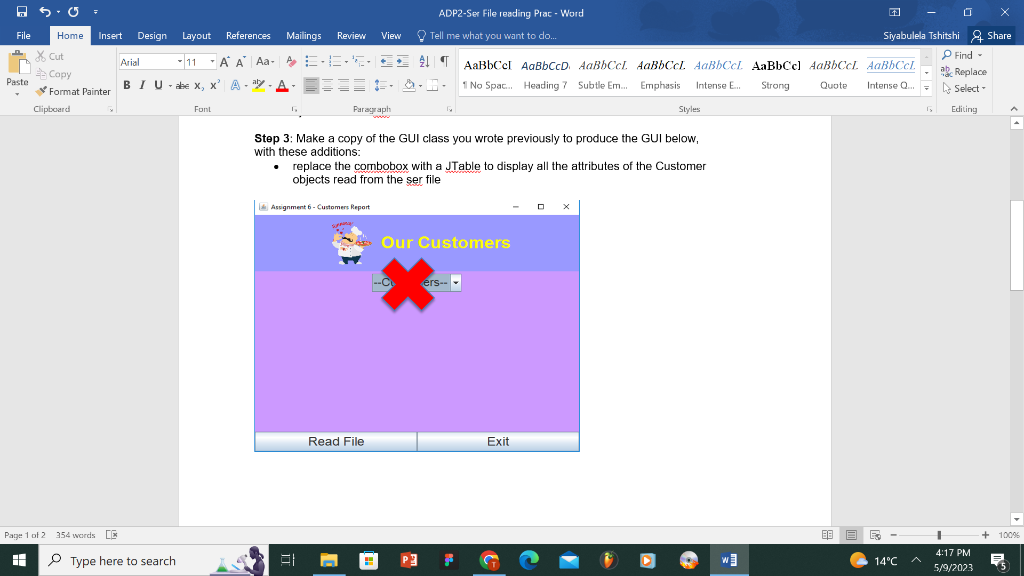Screen dimensions: 1024x576
Task: Apply the Strong style
Action: click(x=775, y=74)
